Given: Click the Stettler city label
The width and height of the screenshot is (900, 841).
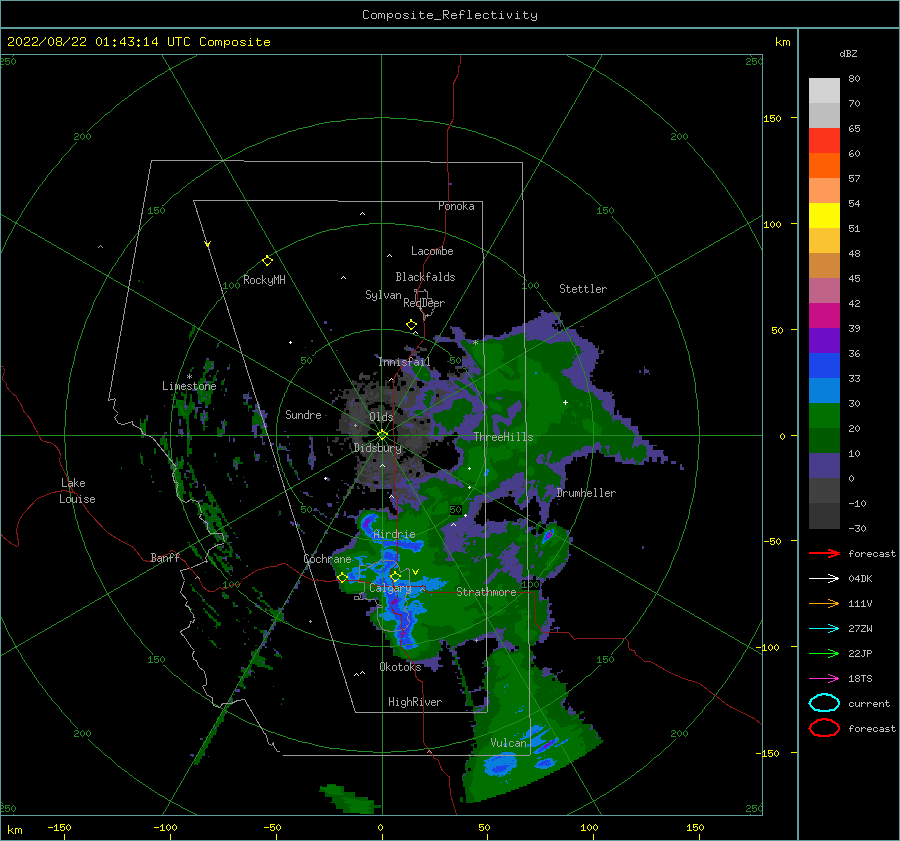Looking at the screenshot, I should [x=583, y=289].
